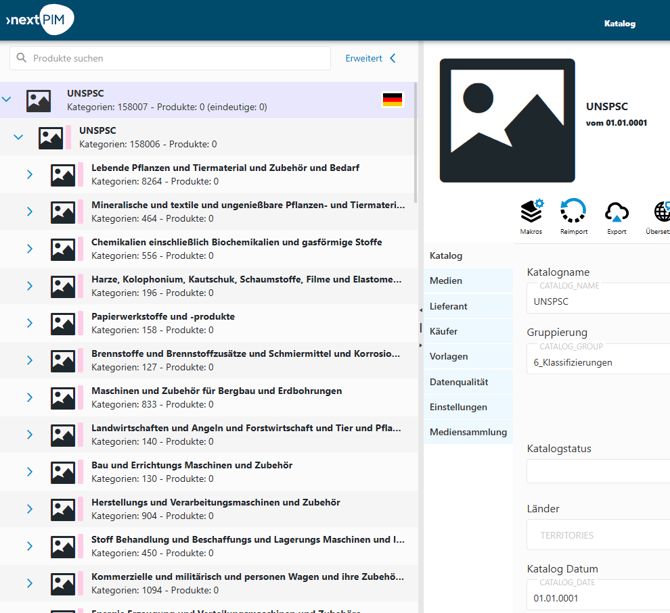Click the Erweitert advanced search link

364,59
